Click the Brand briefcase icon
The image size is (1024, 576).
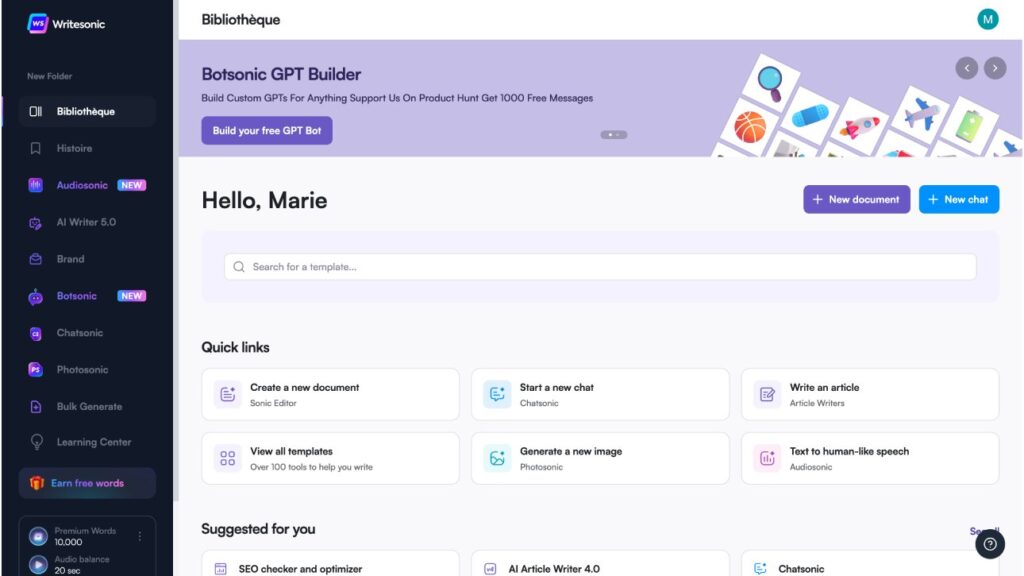(x=35, y=259)
